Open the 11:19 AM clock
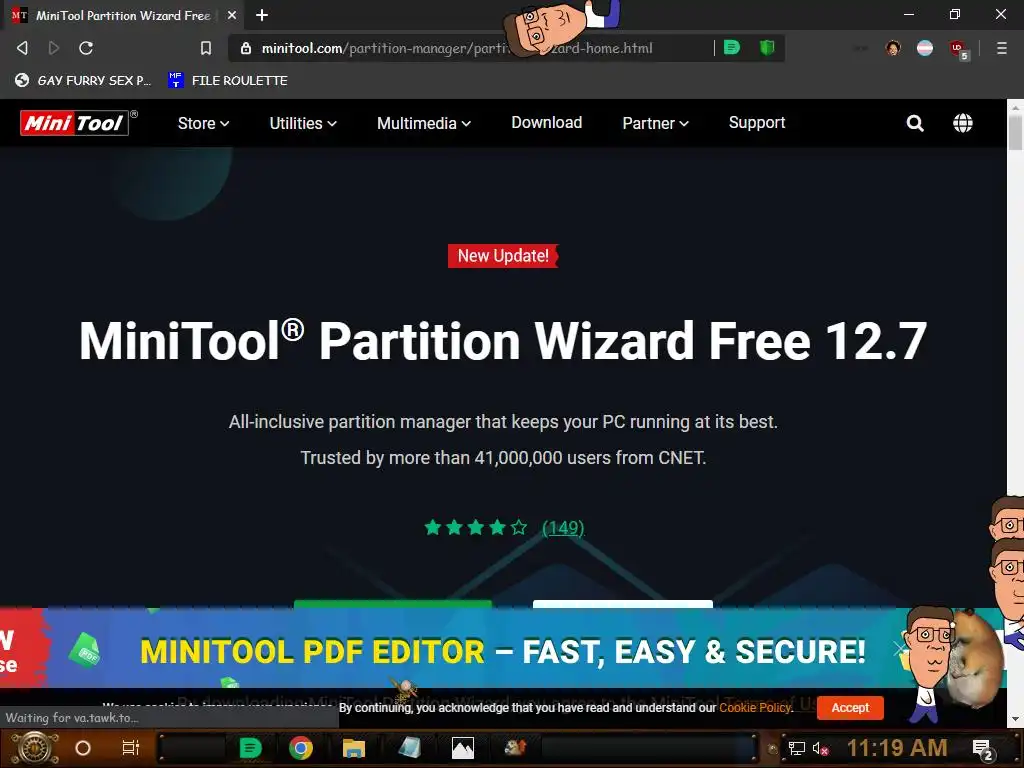Screen dimensions: 1024x768 897,748
